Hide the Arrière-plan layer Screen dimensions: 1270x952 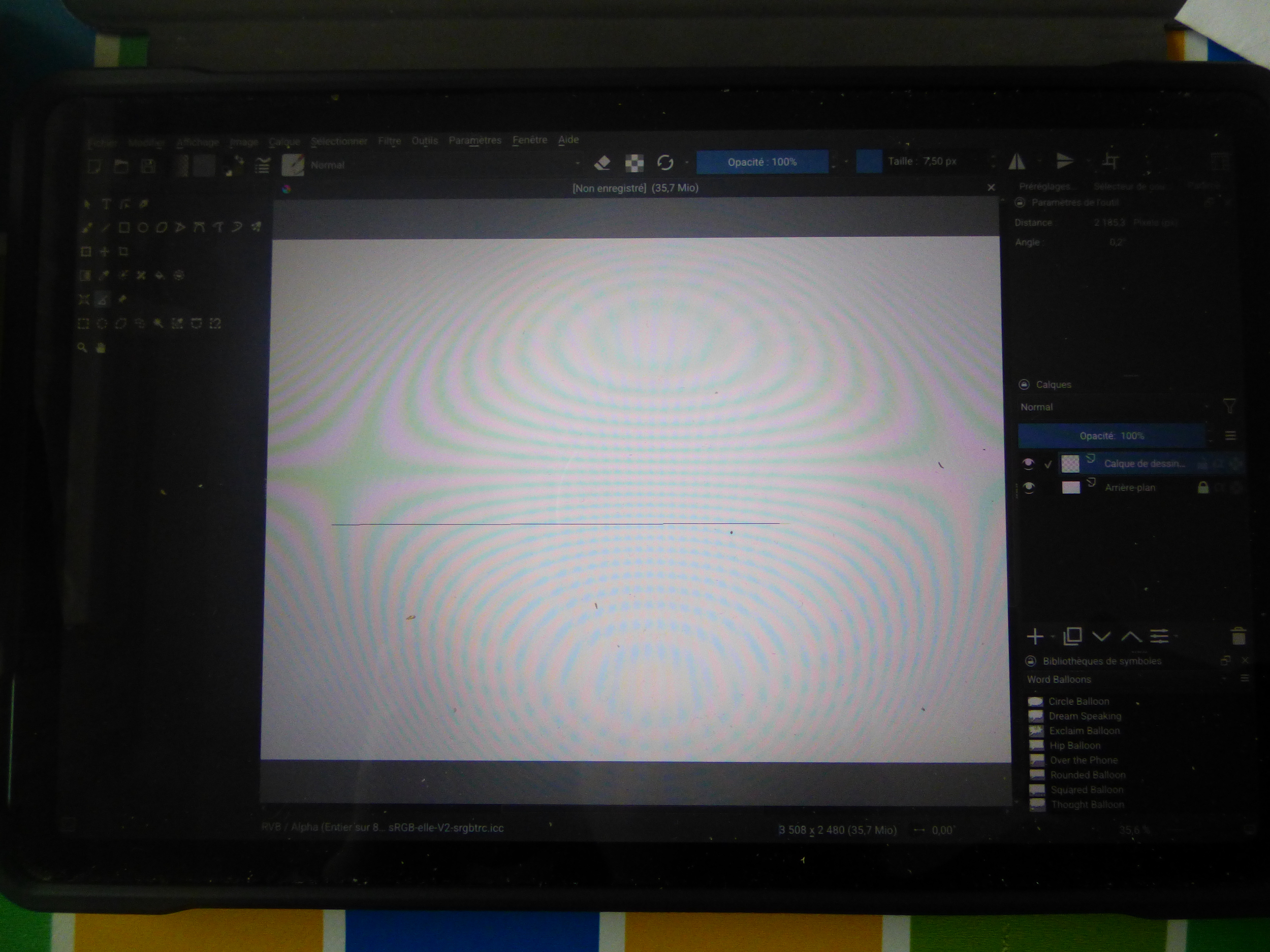[x=1029, y=488]
